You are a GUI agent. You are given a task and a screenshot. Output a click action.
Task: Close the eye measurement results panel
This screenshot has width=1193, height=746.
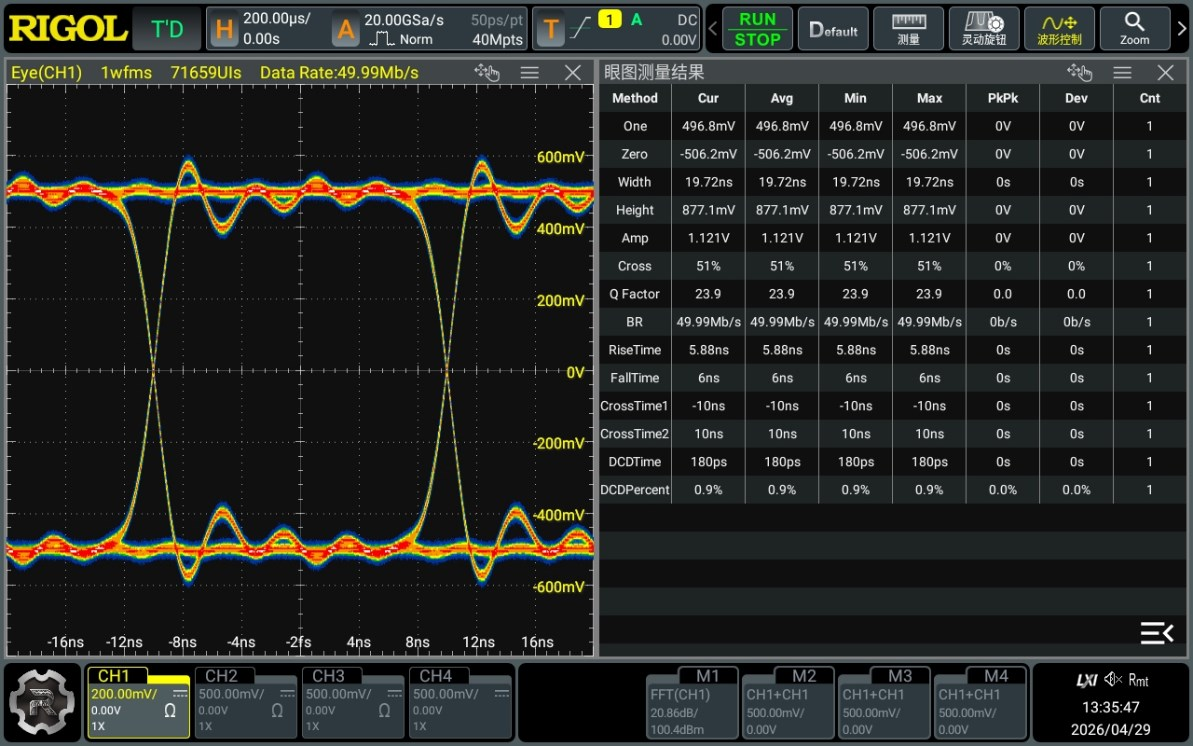(x=1166, y=72)
